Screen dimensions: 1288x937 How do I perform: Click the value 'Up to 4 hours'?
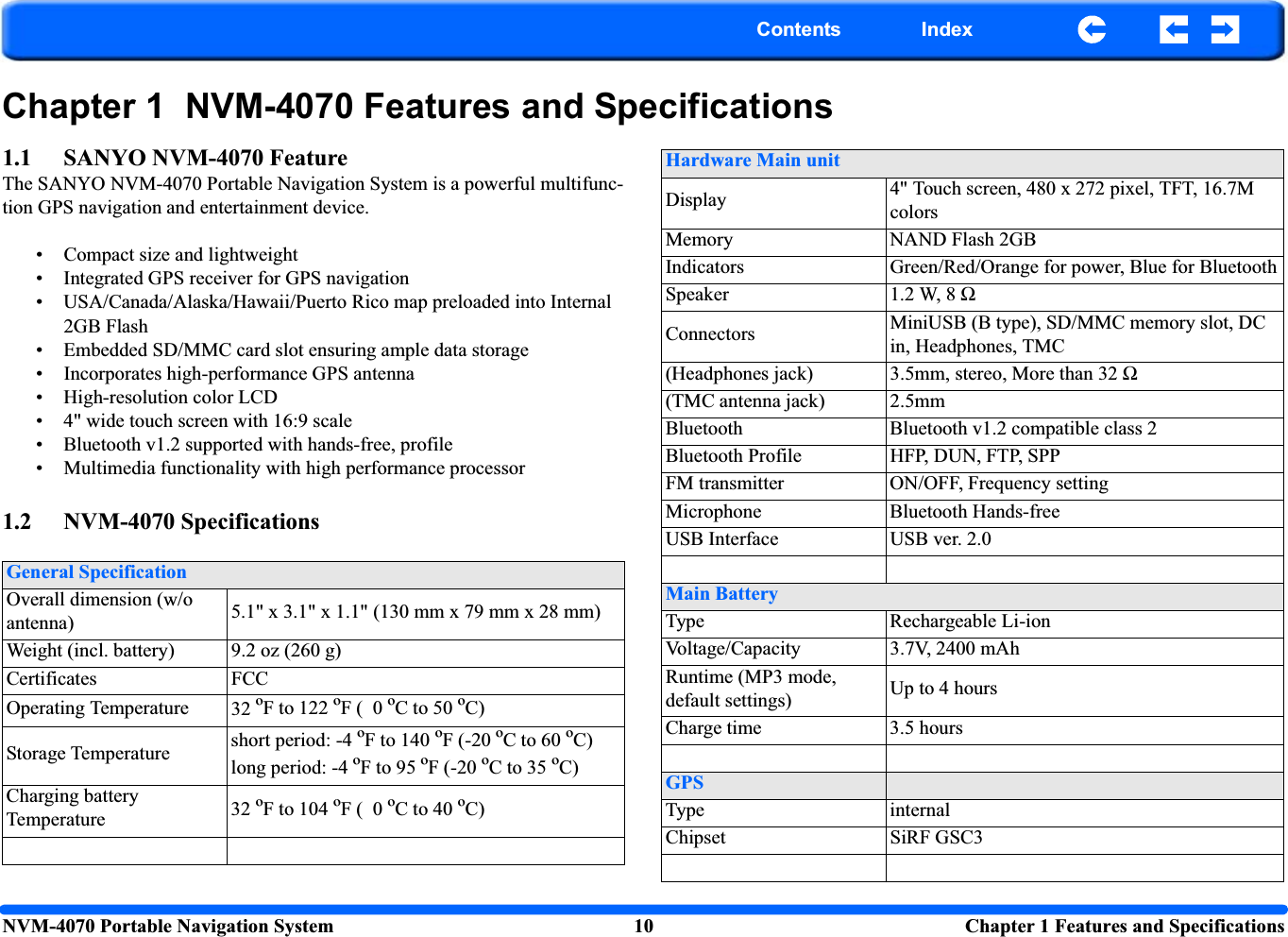point(943,689)
